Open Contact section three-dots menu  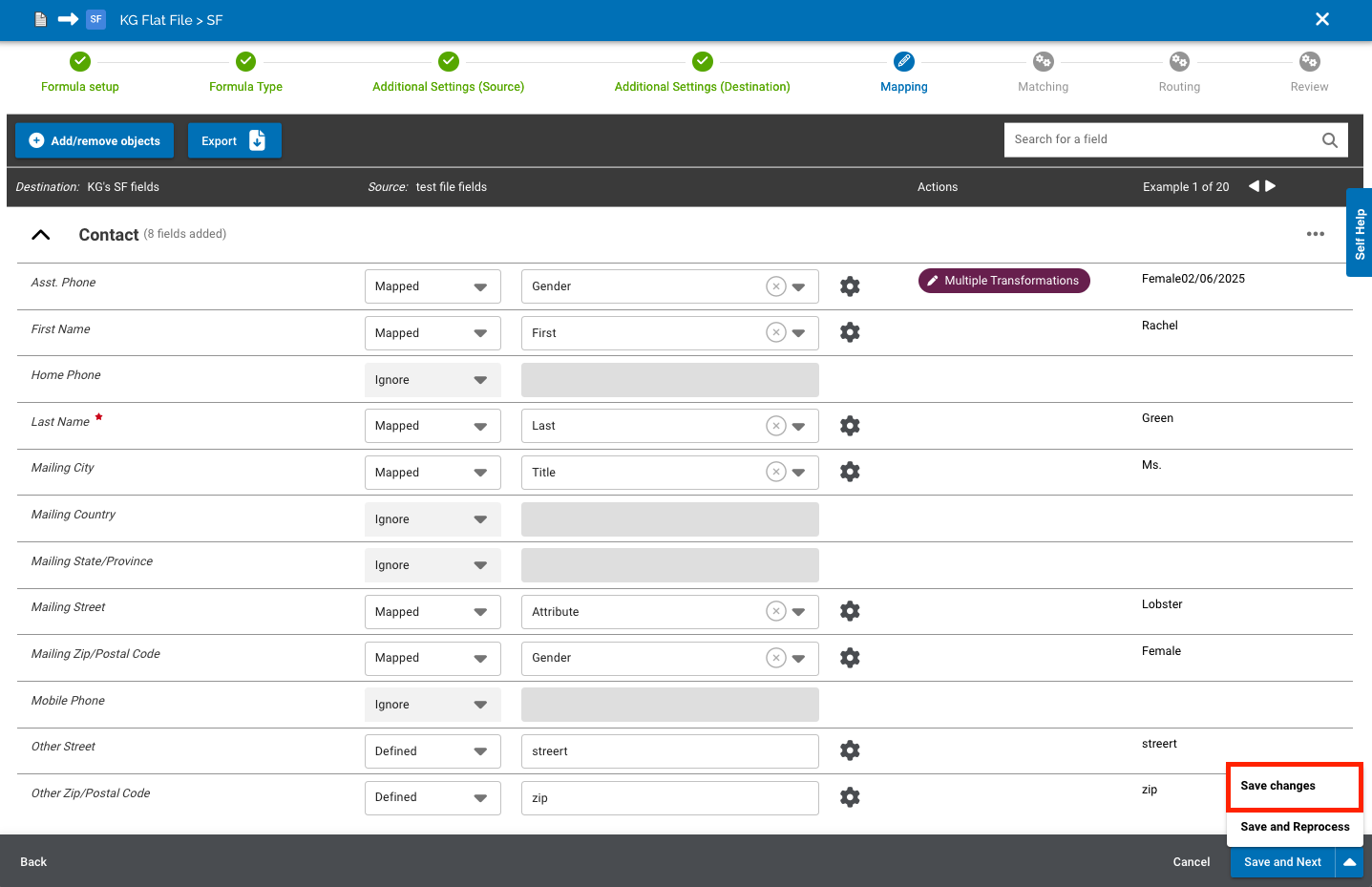[1315, 234]
